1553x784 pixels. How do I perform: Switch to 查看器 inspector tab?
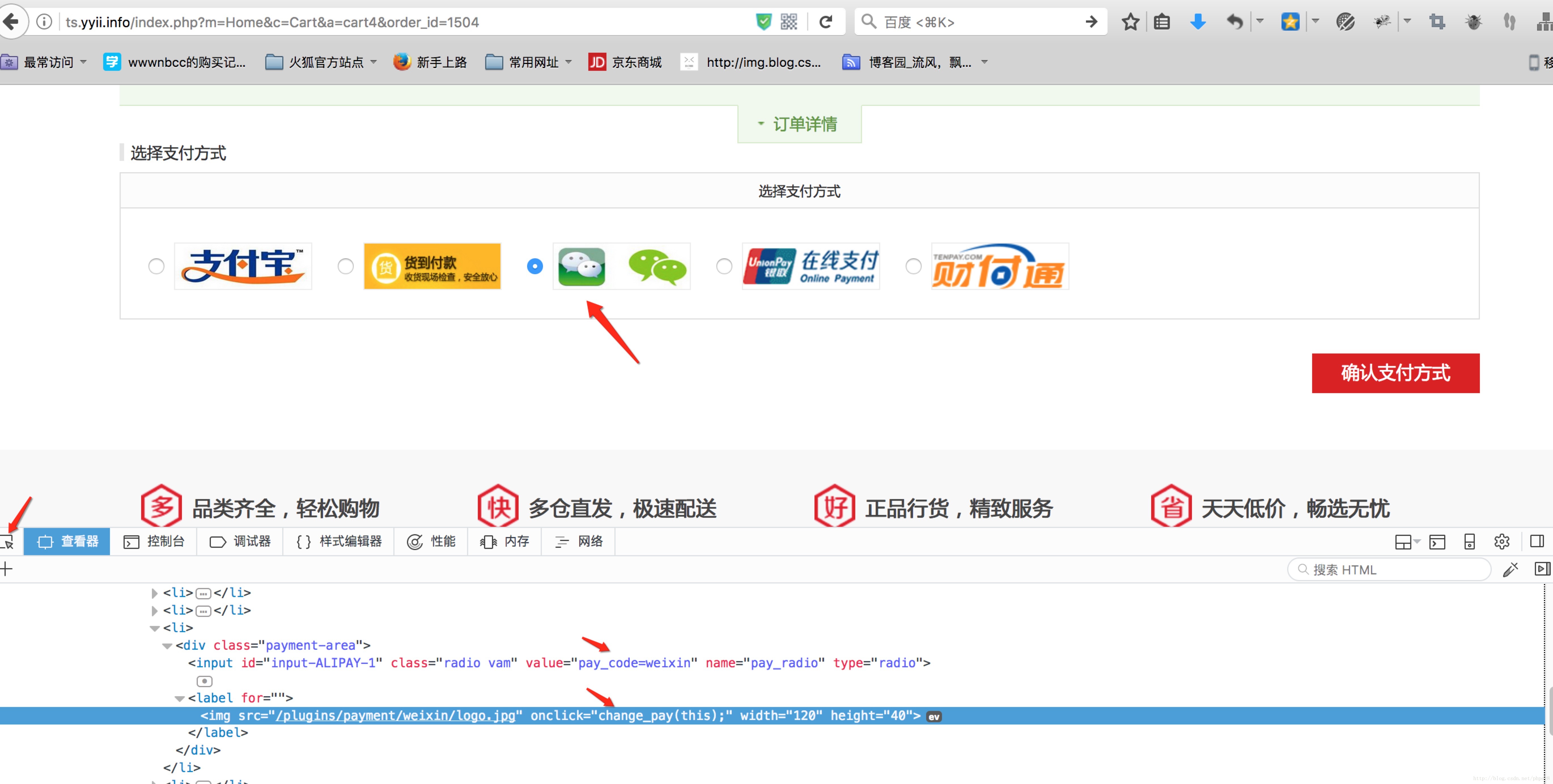pos(67,541)
